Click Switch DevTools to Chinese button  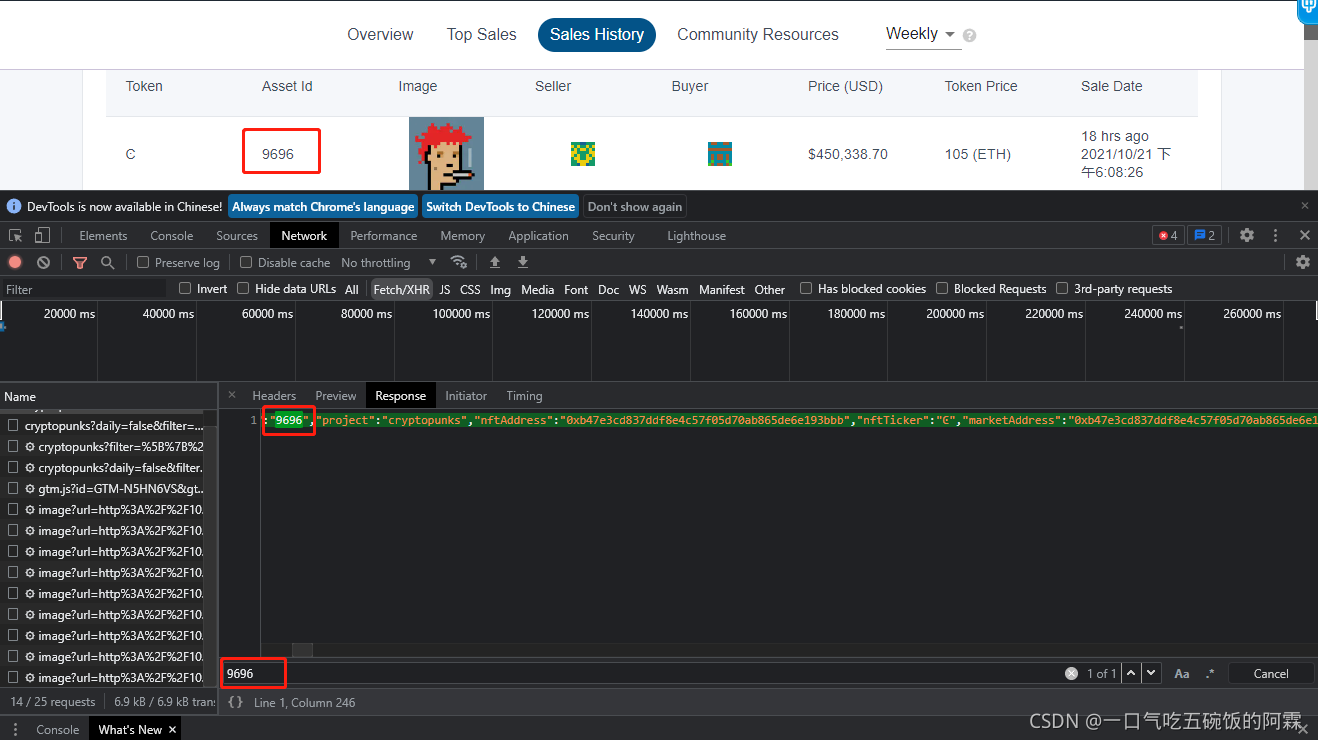click(x=500, y=206)
